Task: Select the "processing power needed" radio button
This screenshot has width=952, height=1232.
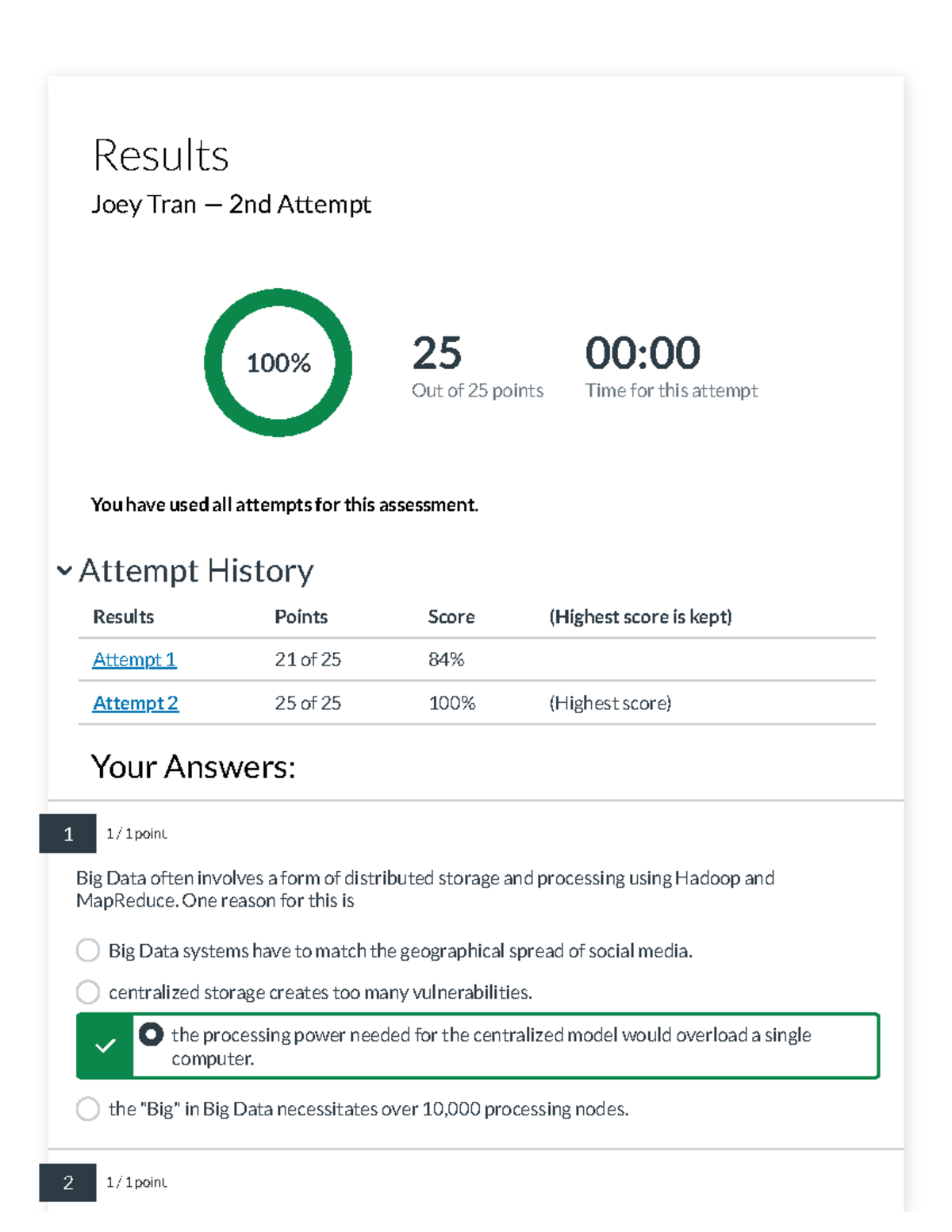Action: pyautogui.click(x=151, y=1034)
